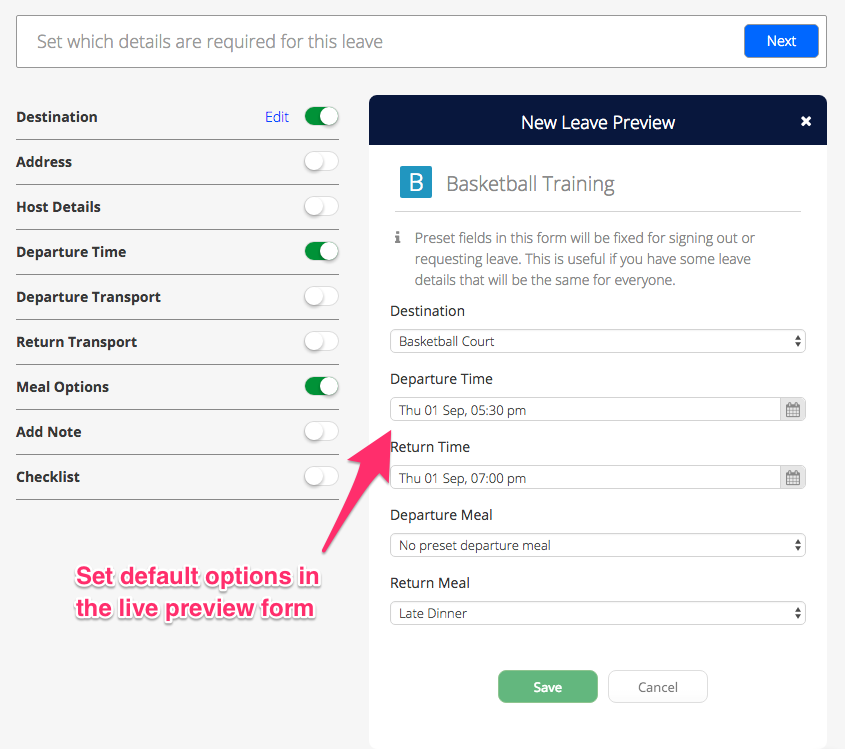Click the blue Basketball Training 'B' icon
Image resolution: width=845 pixels, height=749 pixels.
coord(416,183)
